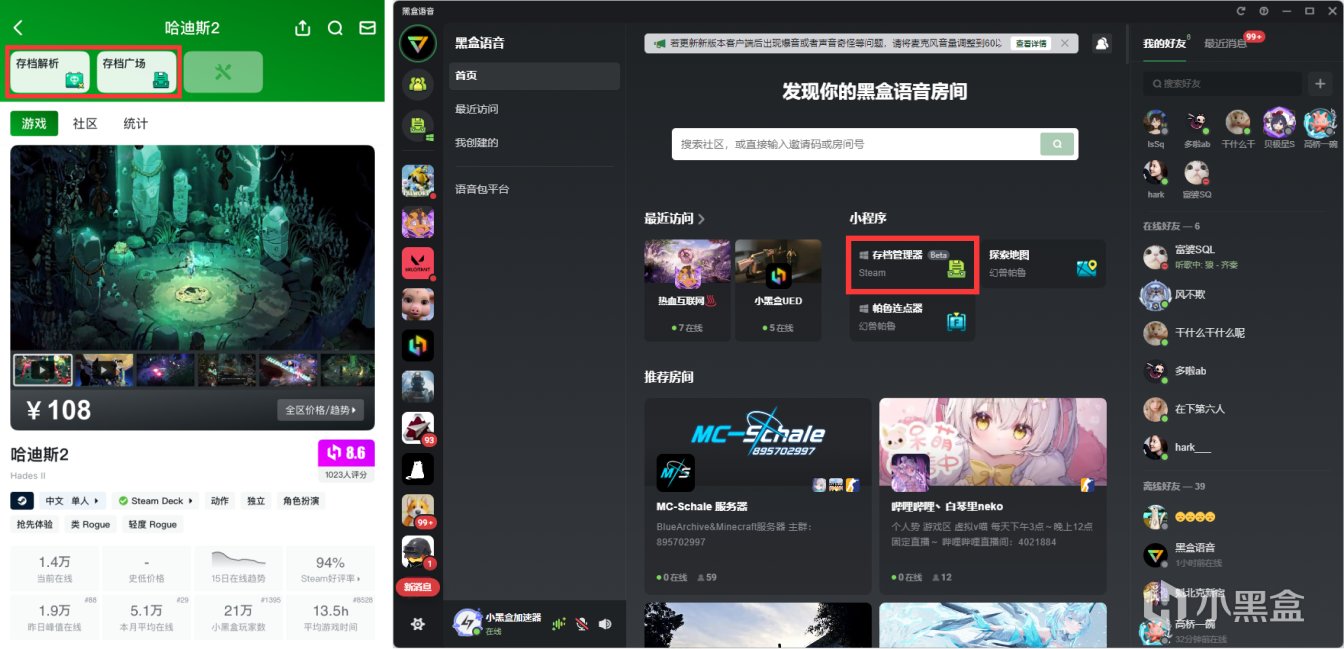The height and width of the screenshot is (649, 1344).
Task: Select 首页 in 黑盒语音 navigation
Action: point(534,76)
